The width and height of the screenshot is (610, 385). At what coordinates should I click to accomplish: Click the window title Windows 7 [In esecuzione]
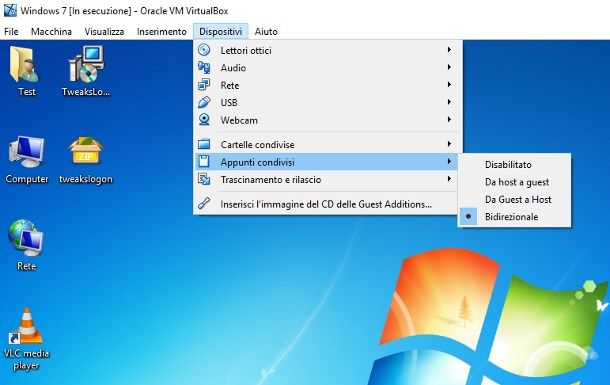coord(76,10)
